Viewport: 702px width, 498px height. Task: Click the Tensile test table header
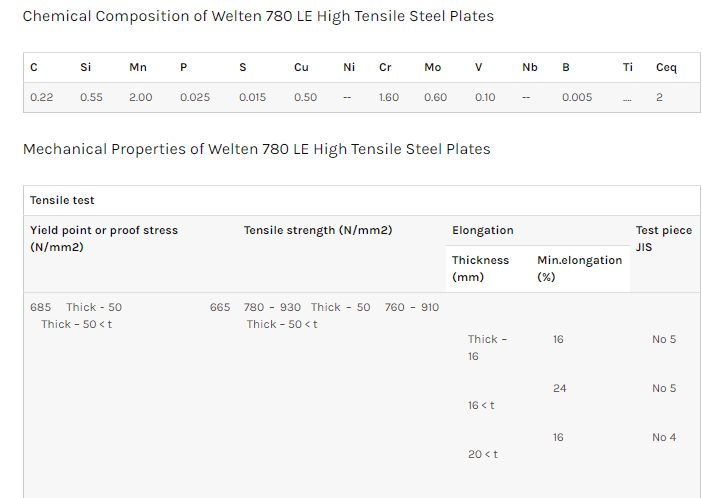[x=62, y=200]
